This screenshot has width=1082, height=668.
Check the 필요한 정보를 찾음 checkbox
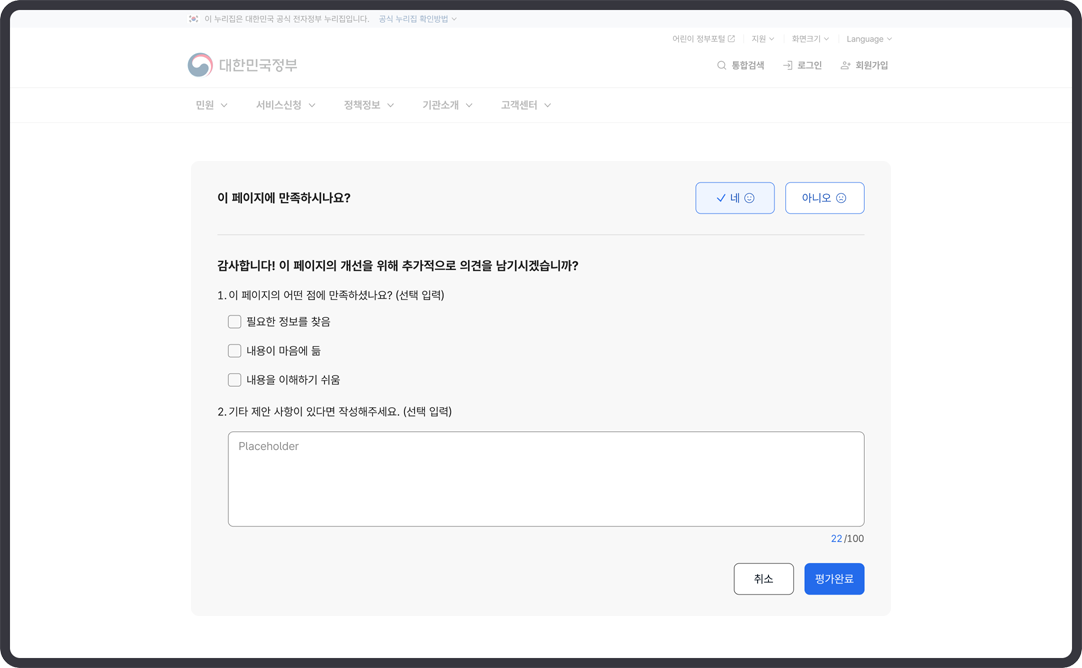(x=234, y=322)
